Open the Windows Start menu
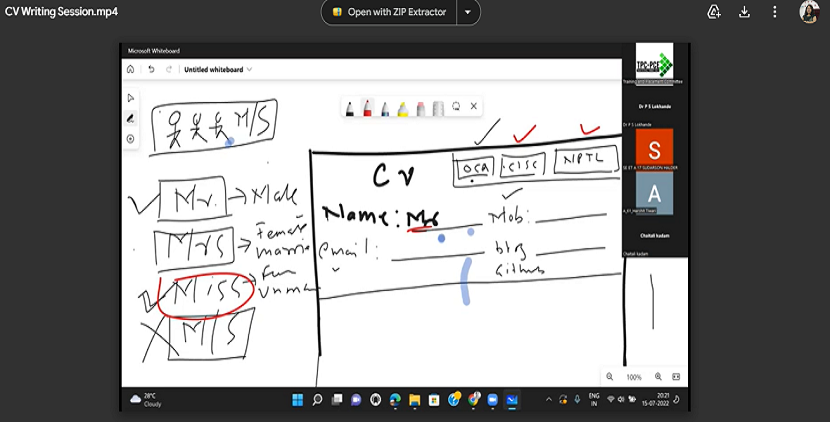This screenshot has height=422, width=830. click(298, 400)
